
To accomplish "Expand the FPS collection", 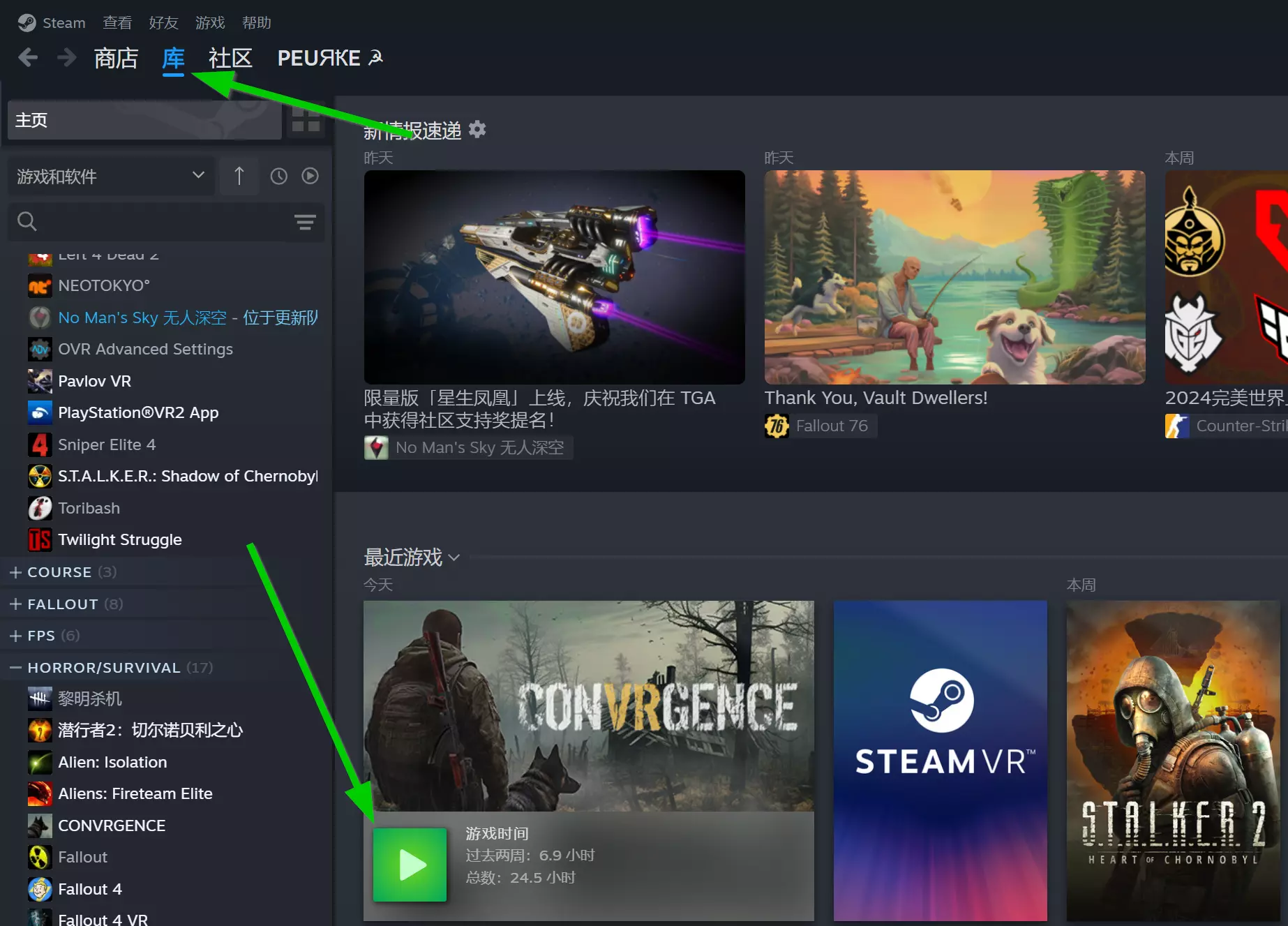I will pyautogui.click(x=15, y=636).
